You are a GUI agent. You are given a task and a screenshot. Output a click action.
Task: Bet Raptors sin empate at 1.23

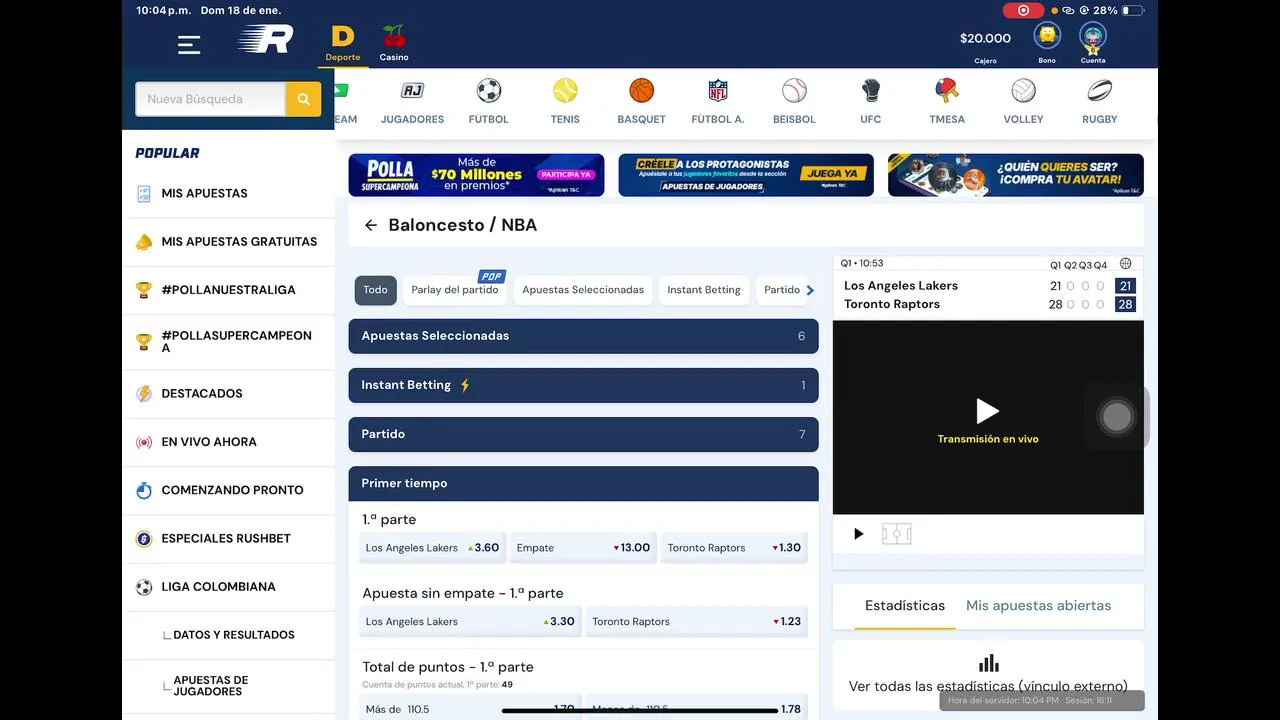[x=697, y=621]
